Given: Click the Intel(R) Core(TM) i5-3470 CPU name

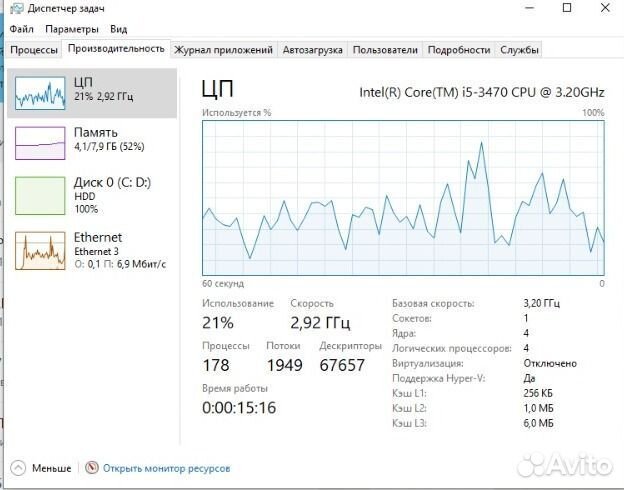Looking at the screenshot, I should [x=482, y=92].
